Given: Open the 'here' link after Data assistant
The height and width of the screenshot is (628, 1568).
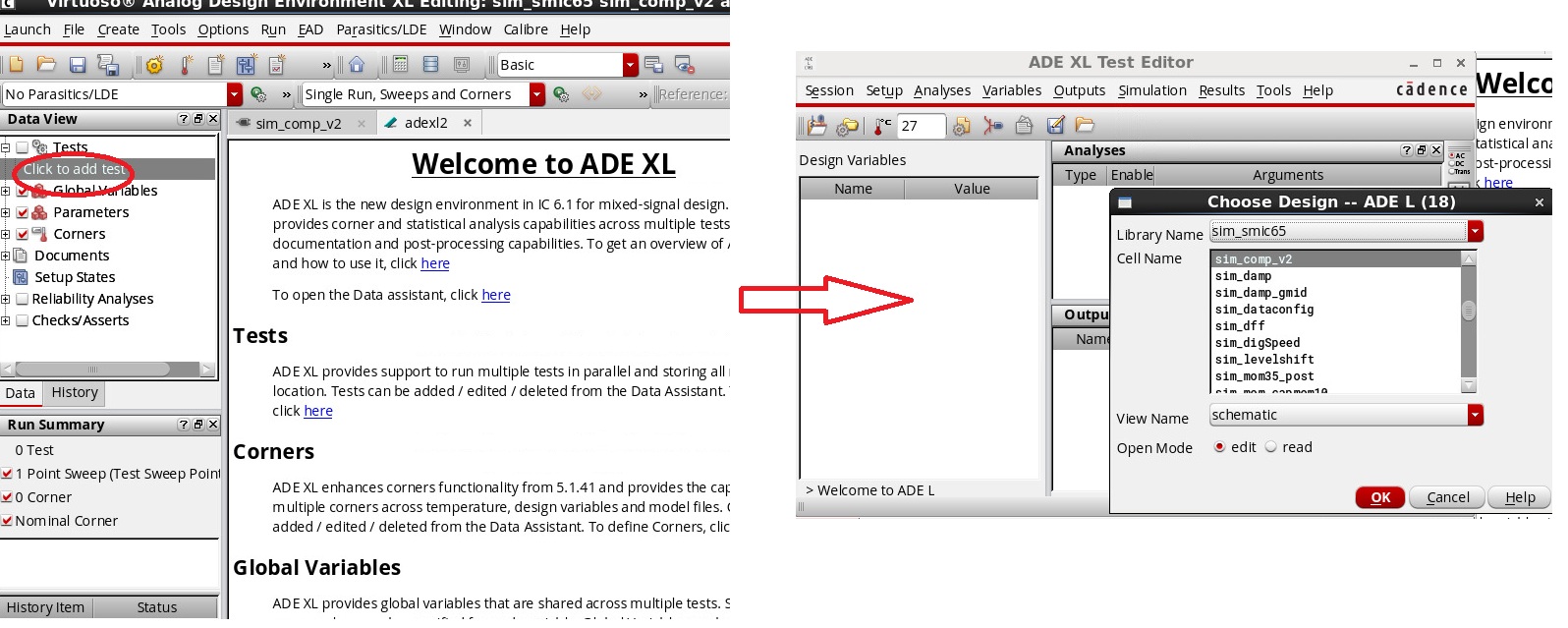Looking at the screenshot, I should click(496, 295).
